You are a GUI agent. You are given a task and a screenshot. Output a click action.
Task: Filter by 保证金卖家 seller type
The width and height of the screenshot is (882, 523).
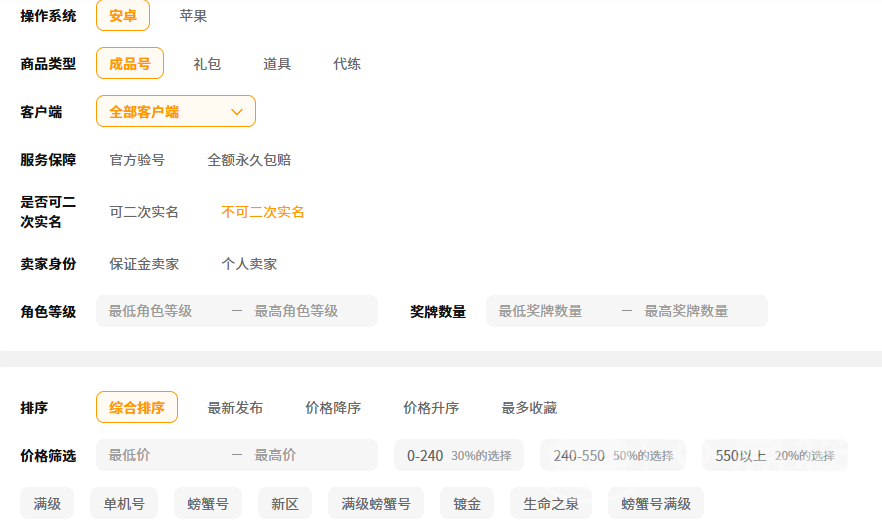144,264
